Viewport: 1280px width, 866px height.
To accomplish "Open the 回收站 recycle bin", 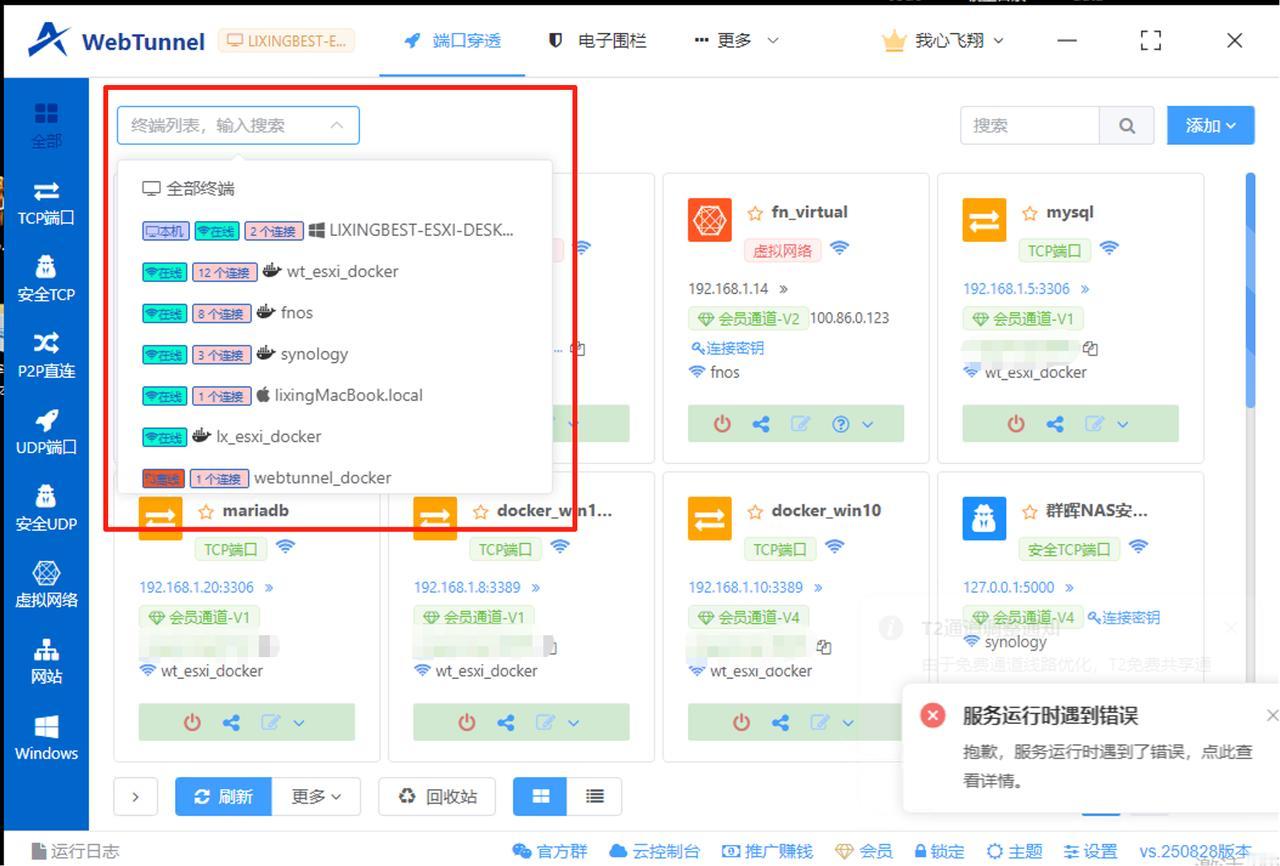I will click(438, 796).
